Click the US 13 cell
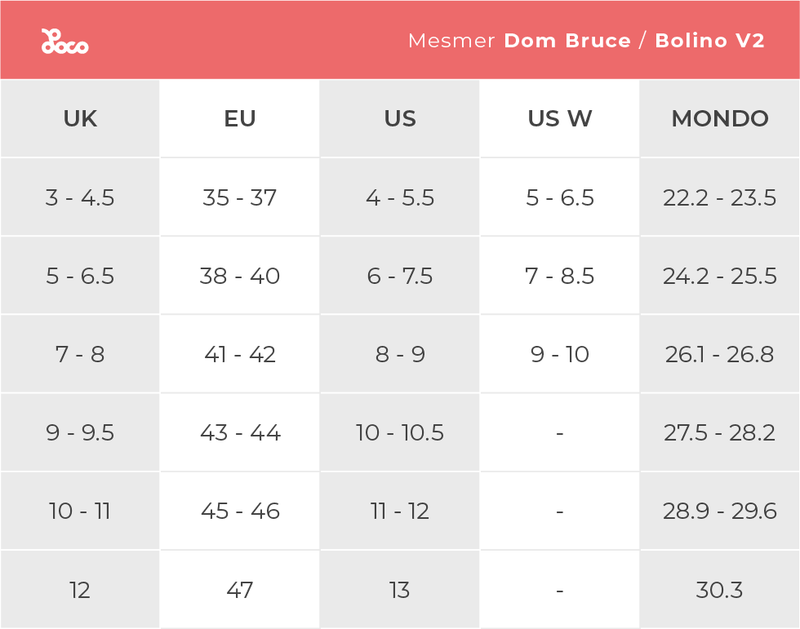 pyautogui.click(x=400, y=590)
